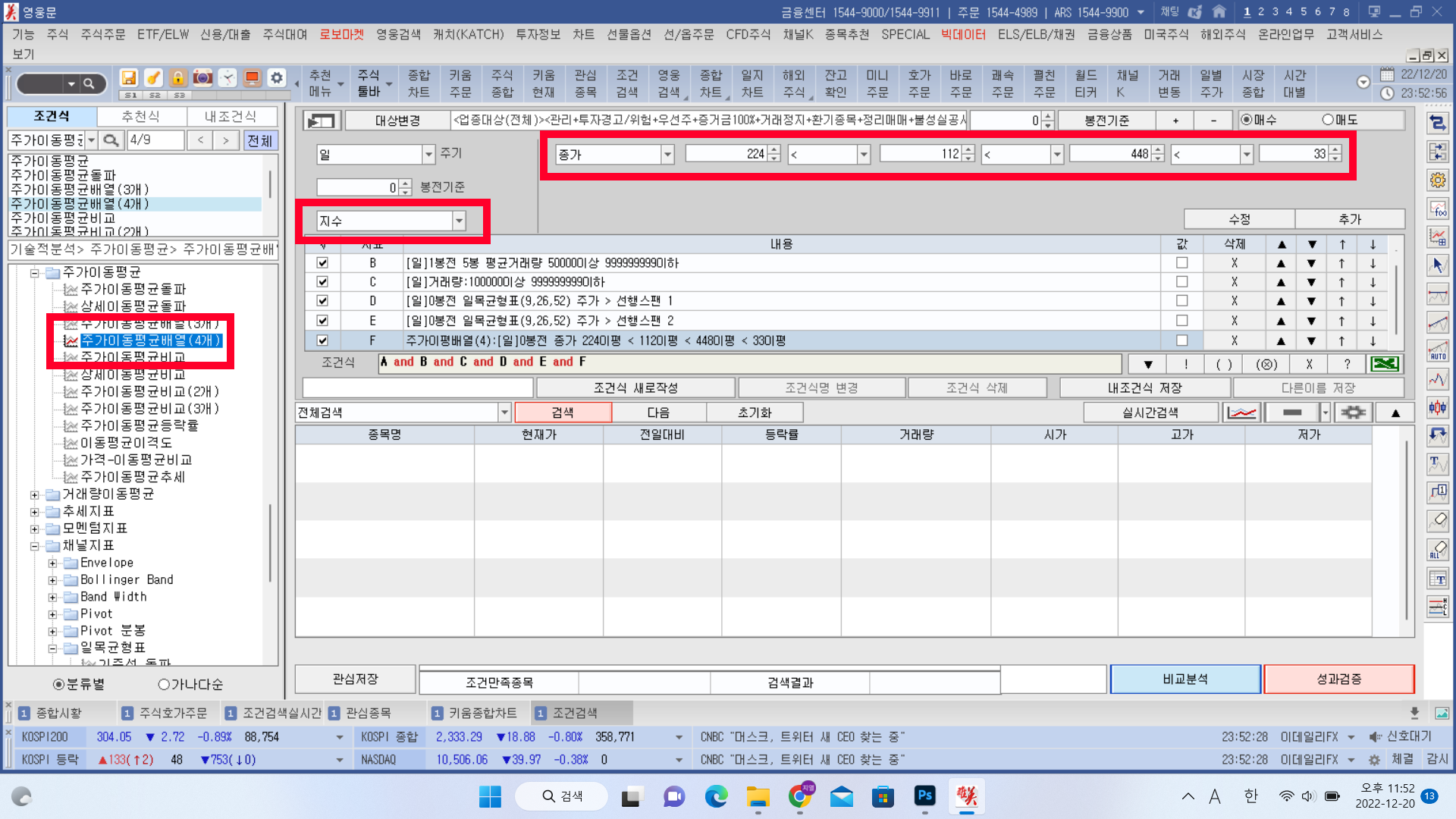Uncheck condition row F checkbox
Screen dimensions: 1456x819
322,340
